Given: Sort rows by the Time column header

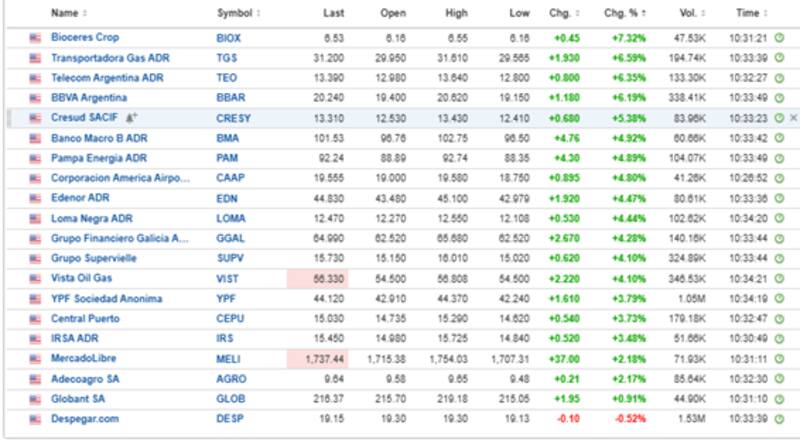Looking at the screenshot, I should pos(750,13).
